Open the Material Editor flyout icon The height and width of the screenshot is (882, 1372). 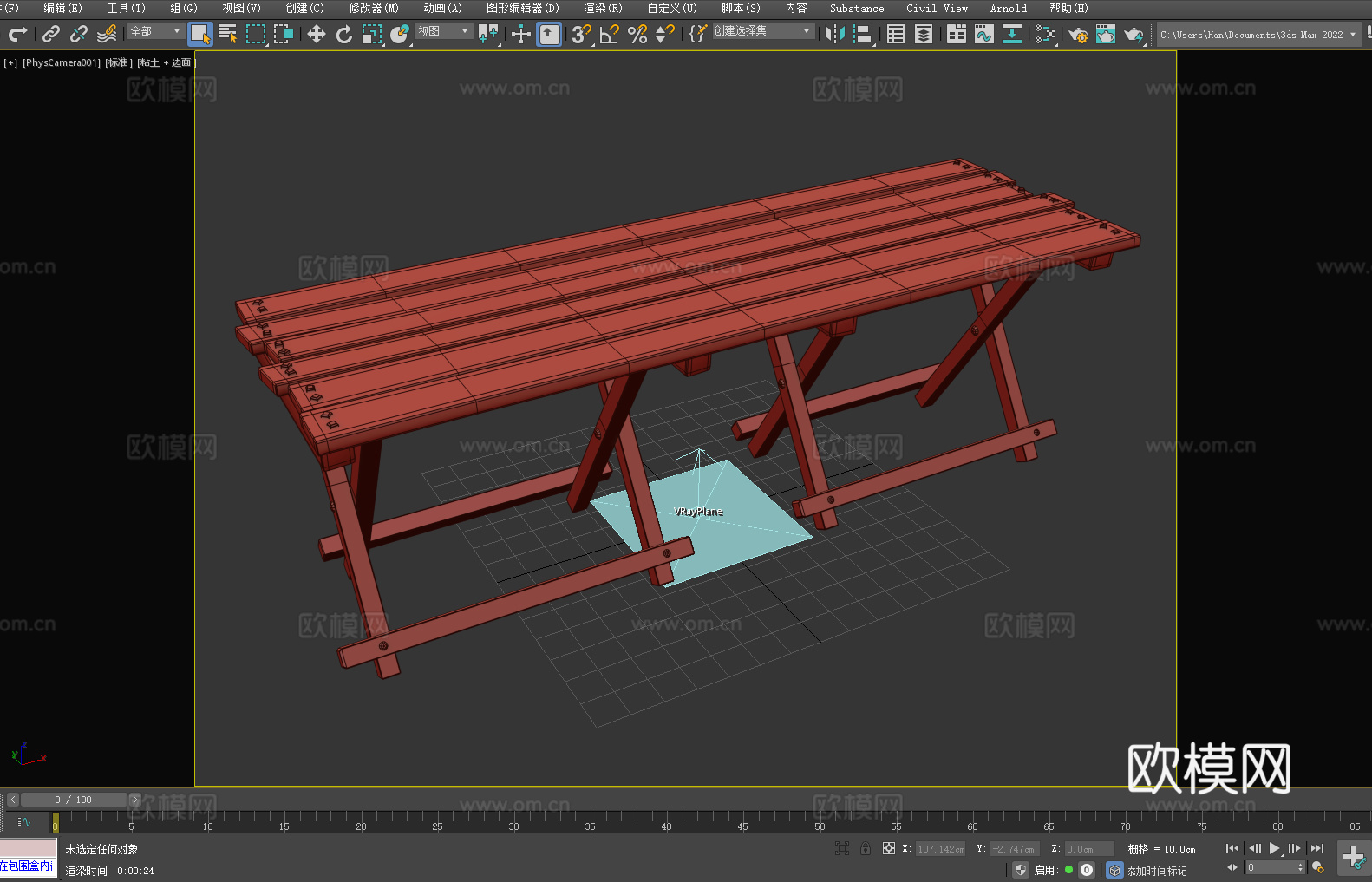(x=1045, y=34)
